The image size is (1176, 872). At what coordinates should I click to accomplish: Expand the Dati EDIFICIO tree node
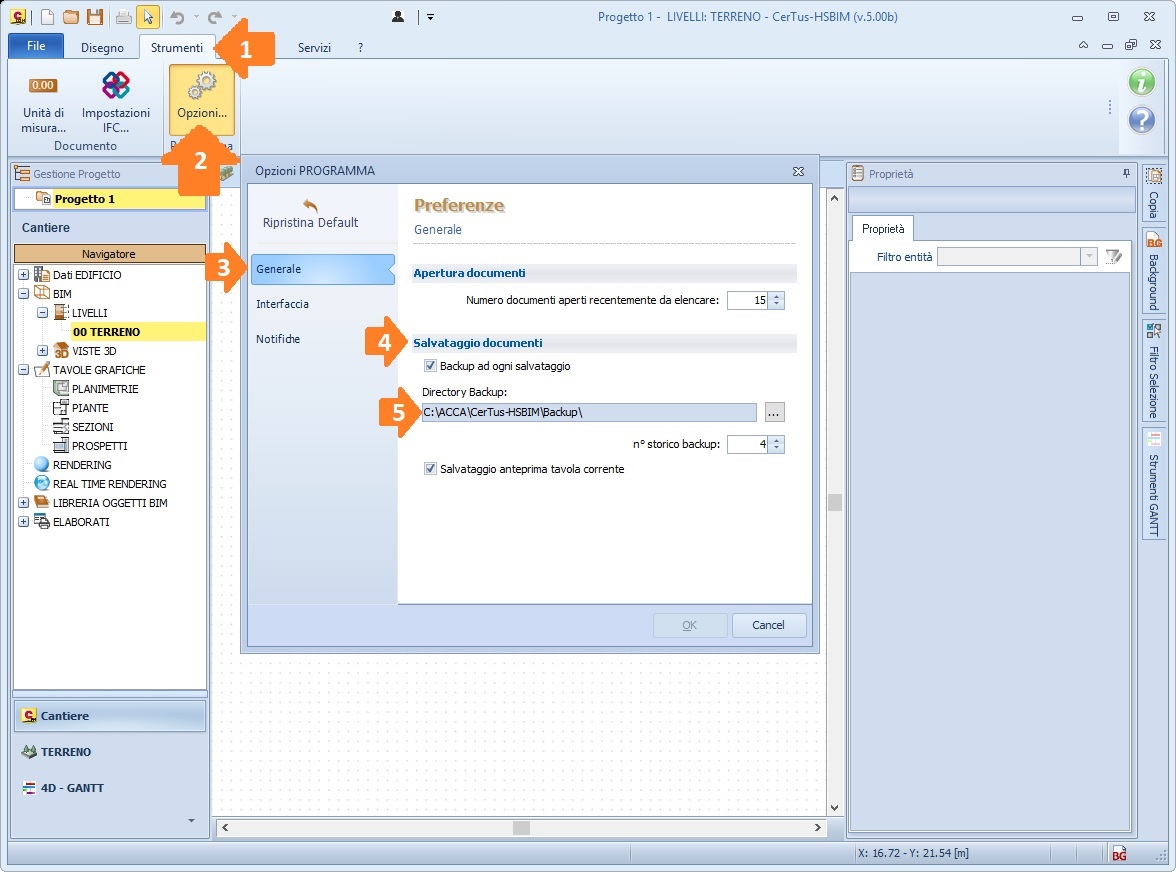pyautogui.click(x=24, y=274)
